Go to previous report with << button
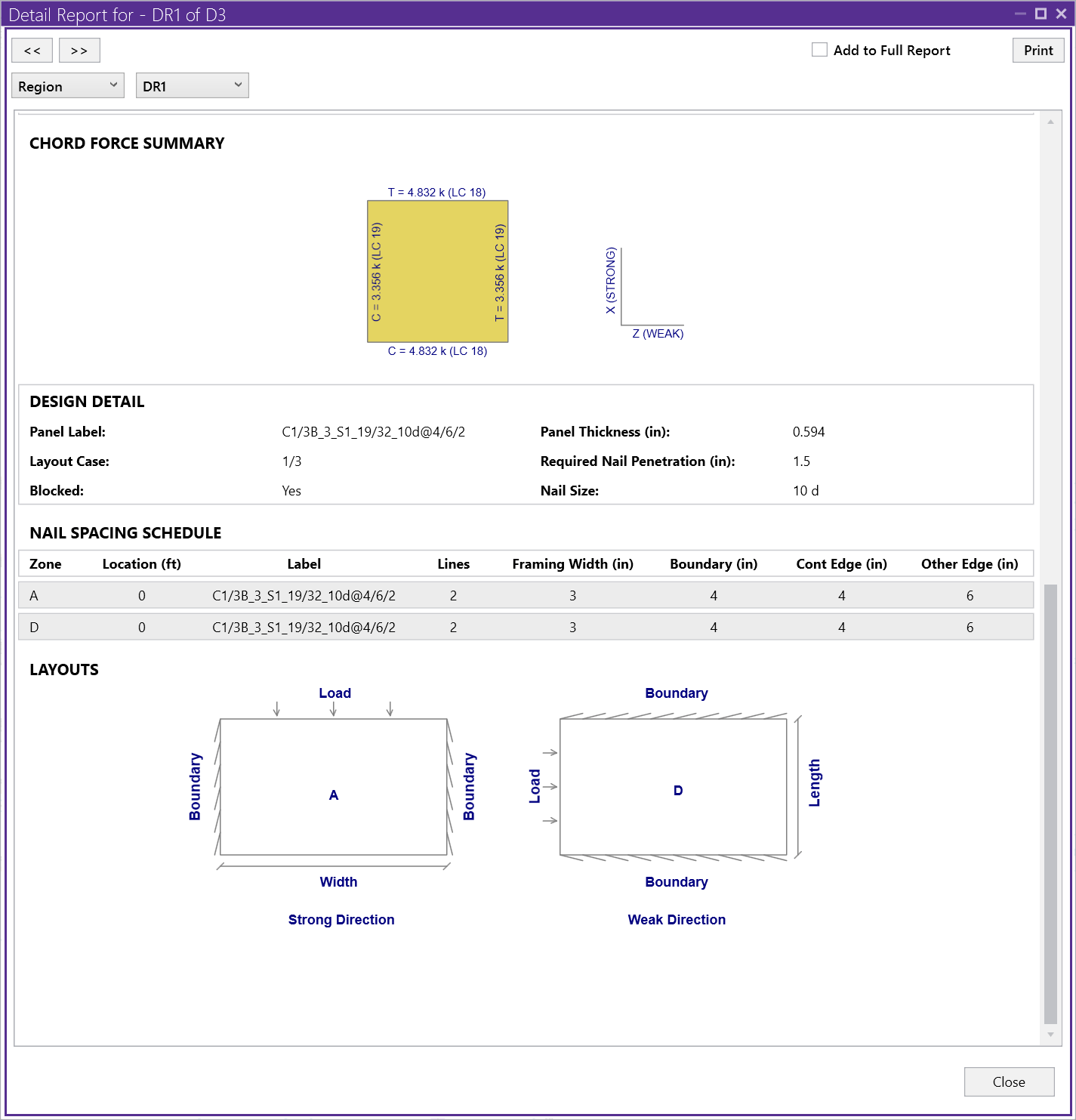 32,51
